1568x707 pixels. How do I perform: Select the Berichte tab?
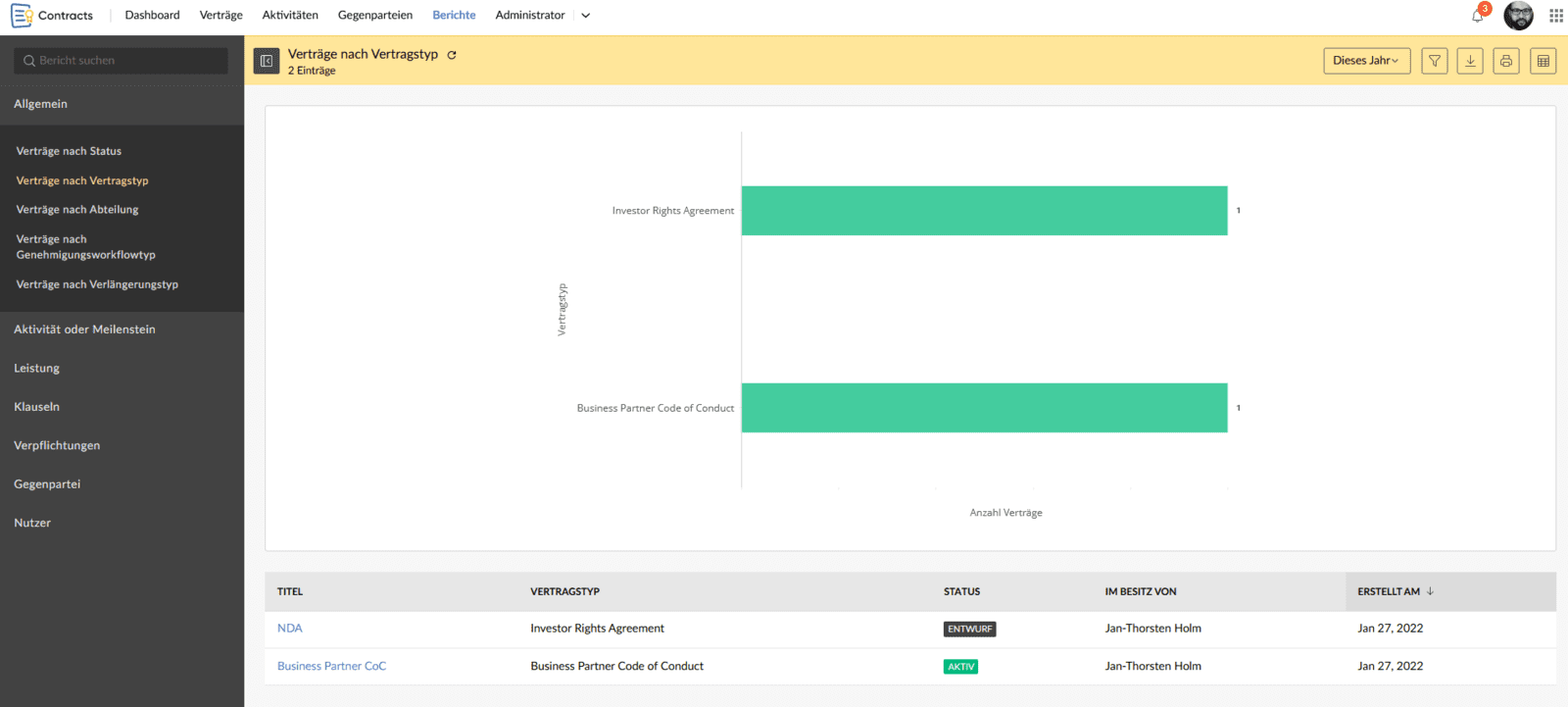coord(454,16)
